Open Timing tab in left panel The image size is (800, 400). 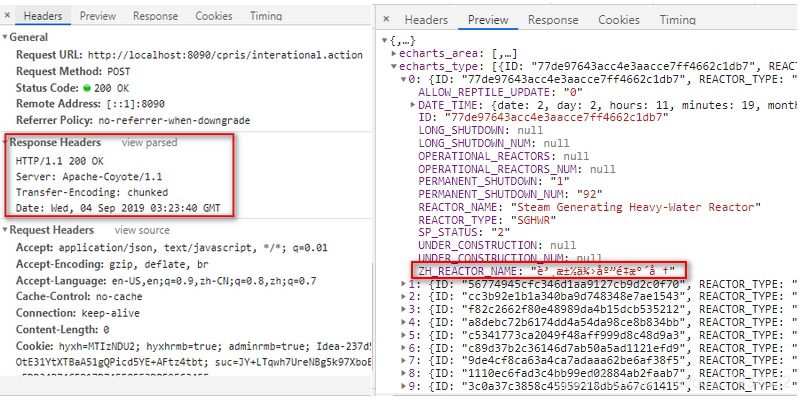point(266,16)
